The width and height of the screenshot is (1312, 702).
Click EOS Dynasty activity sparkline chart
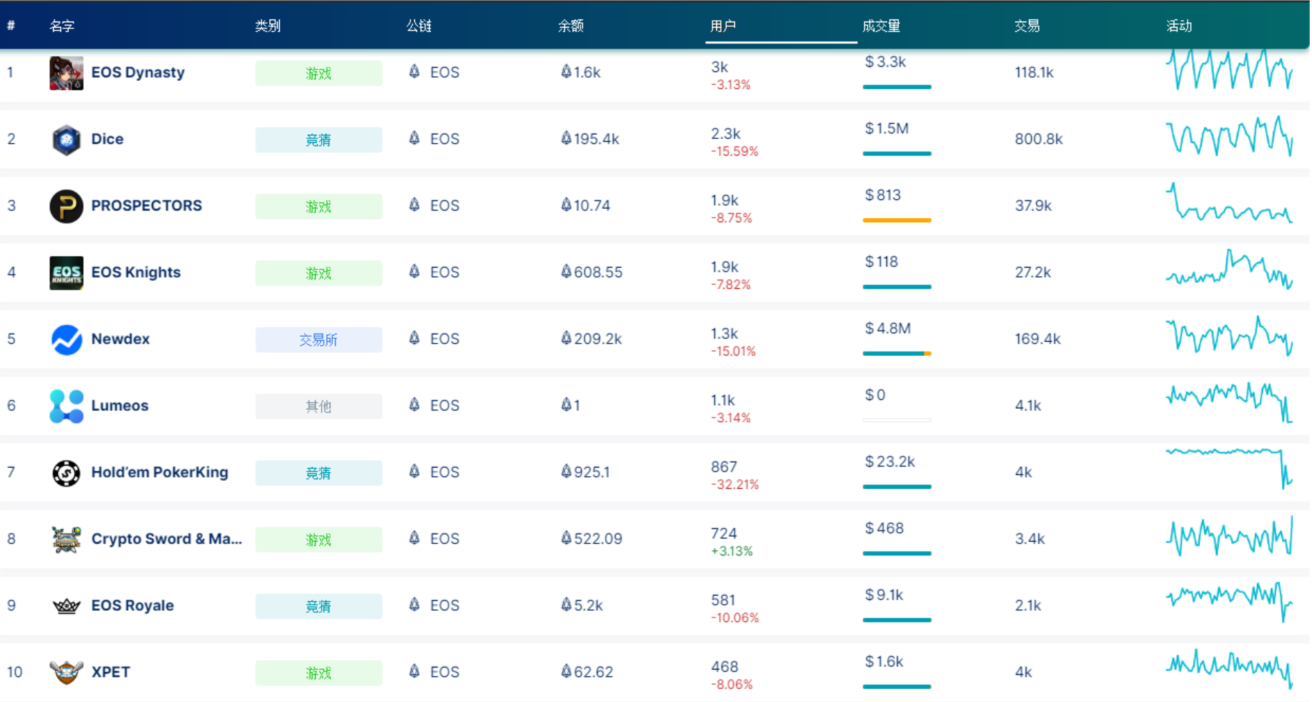click(1230, 70)
